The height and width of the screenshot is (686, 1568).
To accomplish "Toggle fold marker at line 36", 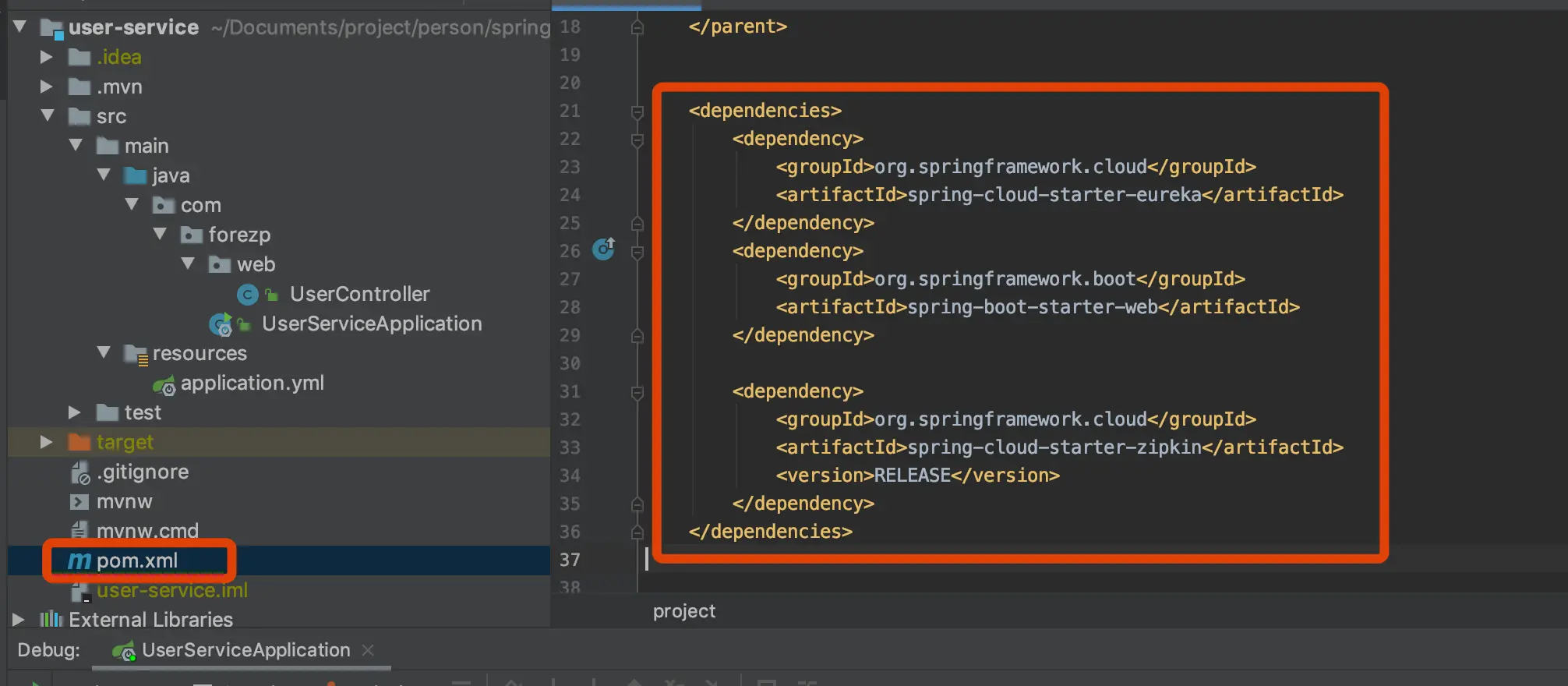I will 637,532.
